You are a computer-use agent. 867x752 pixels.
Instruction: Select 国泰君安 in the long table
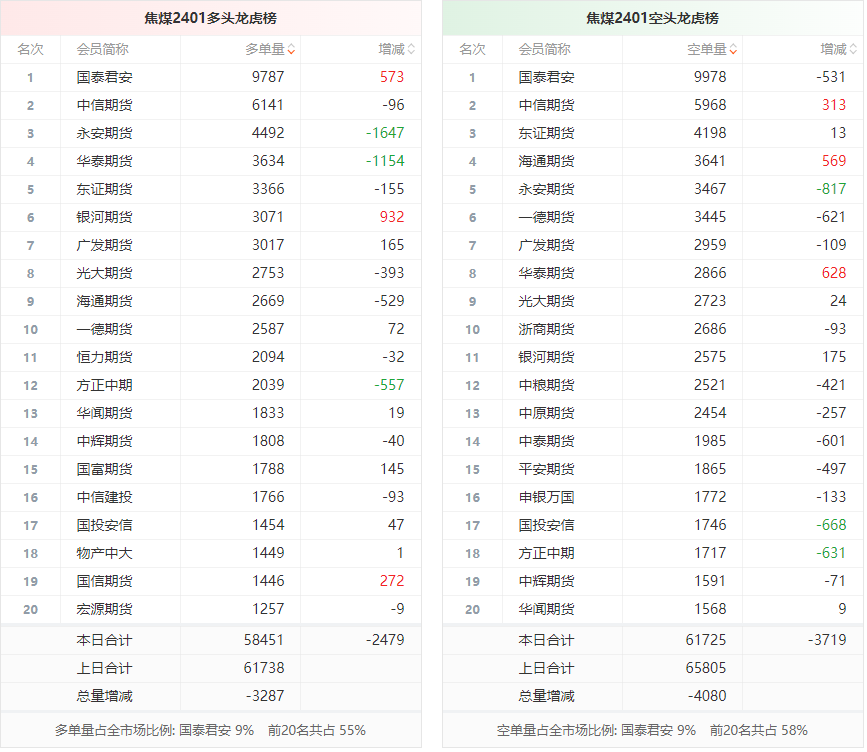pos(105,77)
